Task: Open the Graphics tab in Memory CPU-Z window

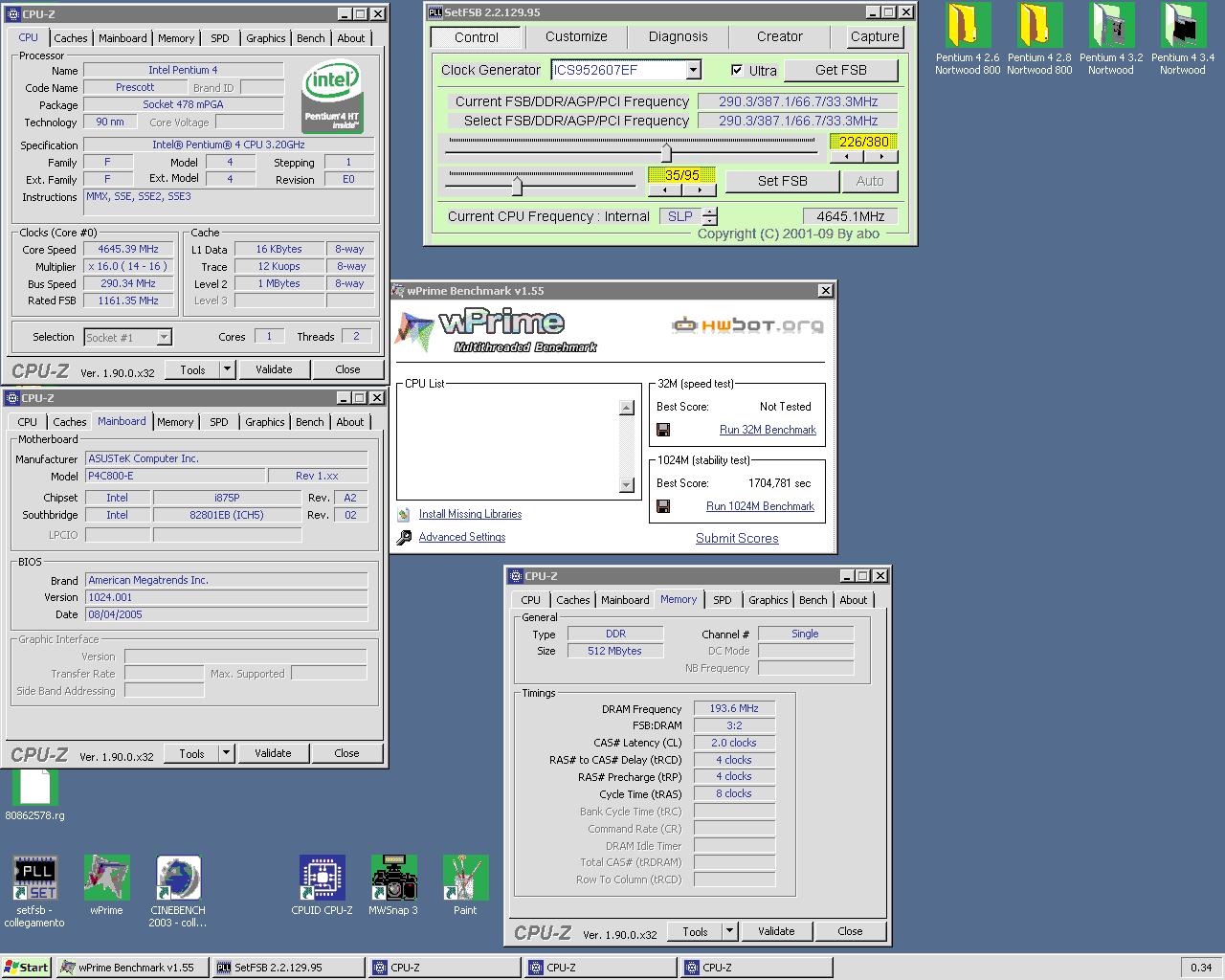Action: point(768,600)
